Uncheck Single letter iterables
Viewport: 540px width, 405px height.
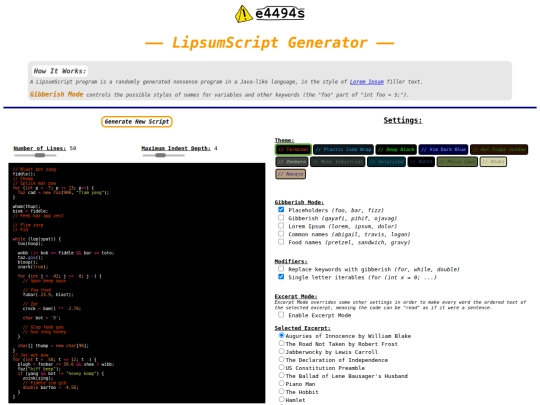click(281, 277)
